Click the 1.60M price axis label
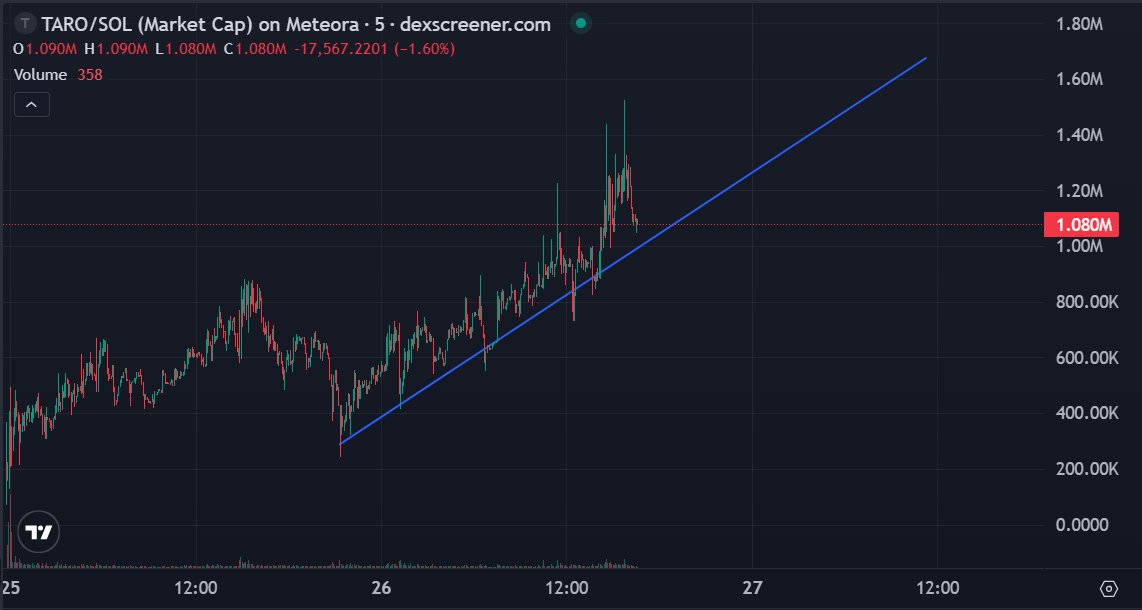 point(1079,79)
